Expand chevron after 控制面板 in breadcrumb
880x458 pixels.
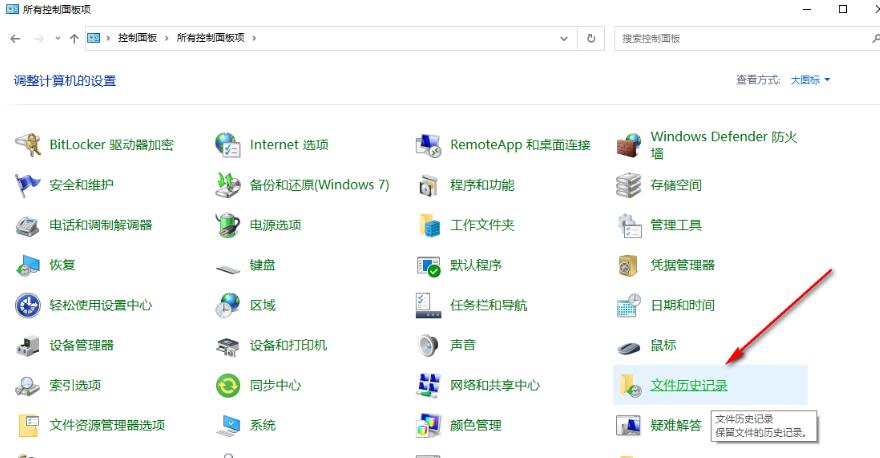(x=167, y=38)
